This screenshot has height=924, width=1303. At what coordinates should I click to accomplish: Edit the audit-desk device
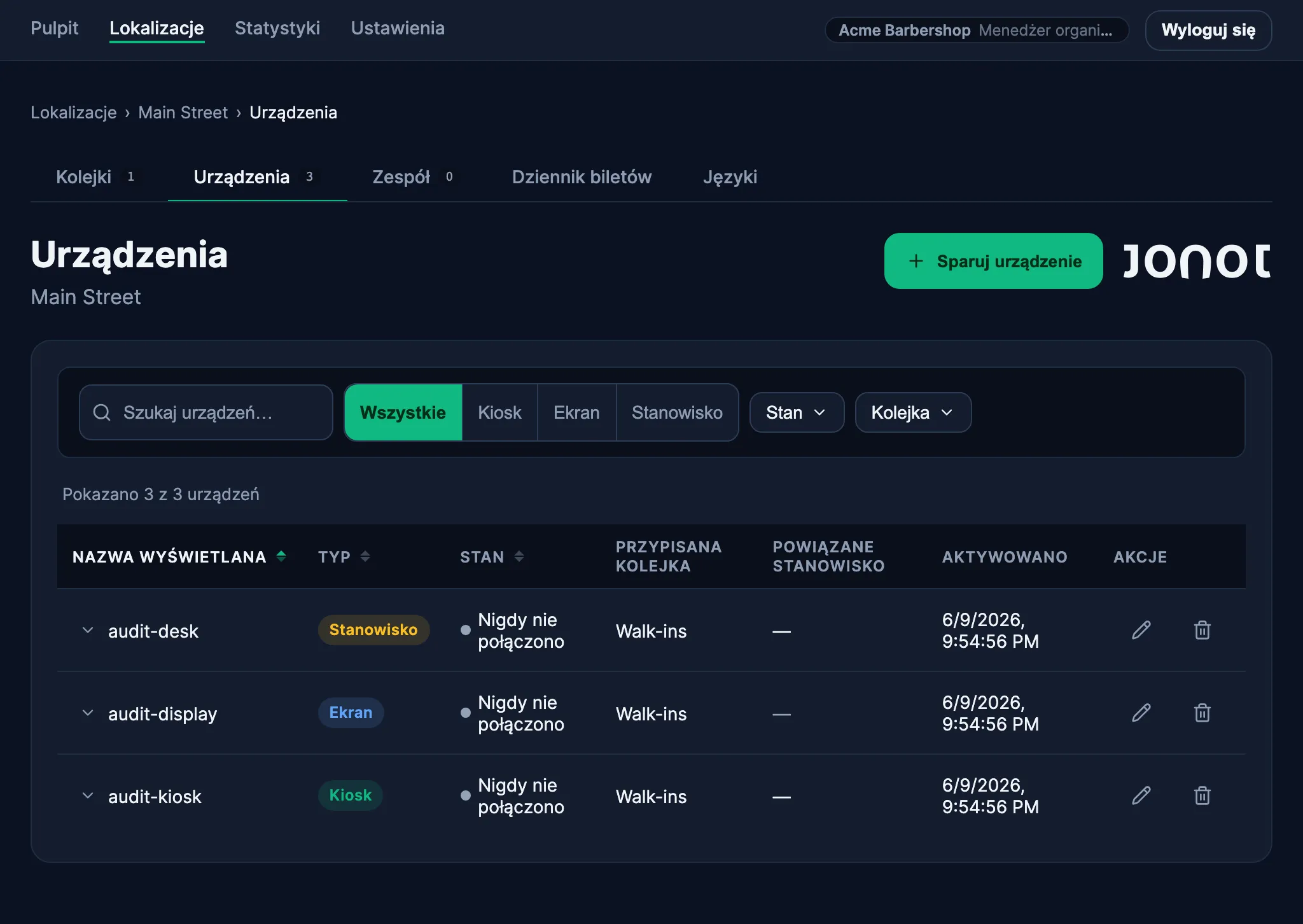tap(1141, 630)
